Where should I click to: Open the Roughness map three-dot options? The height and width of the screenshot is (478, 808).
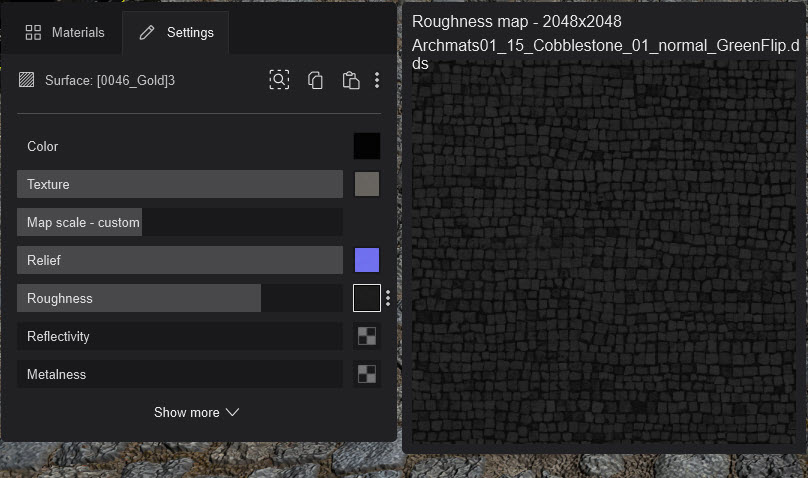[x=388, y=298]
